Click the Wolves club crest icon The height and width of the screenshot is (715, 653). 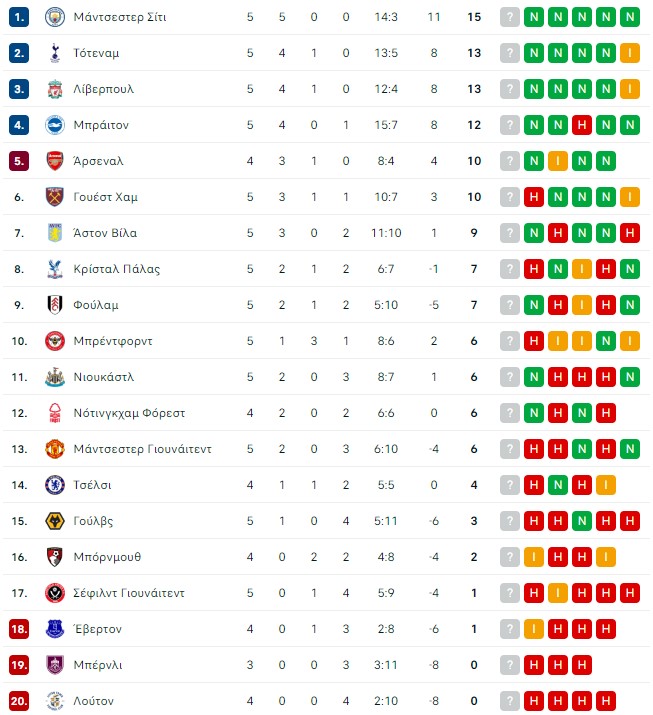pyautogui.click(x=55, y=521)
